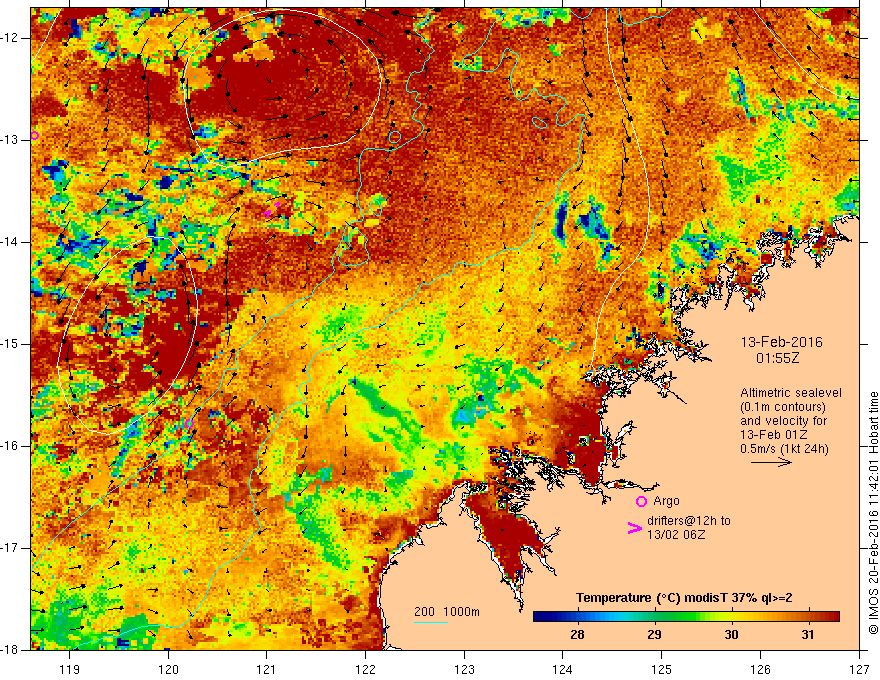Click the 30 label under the color bar

coord(731,635)
